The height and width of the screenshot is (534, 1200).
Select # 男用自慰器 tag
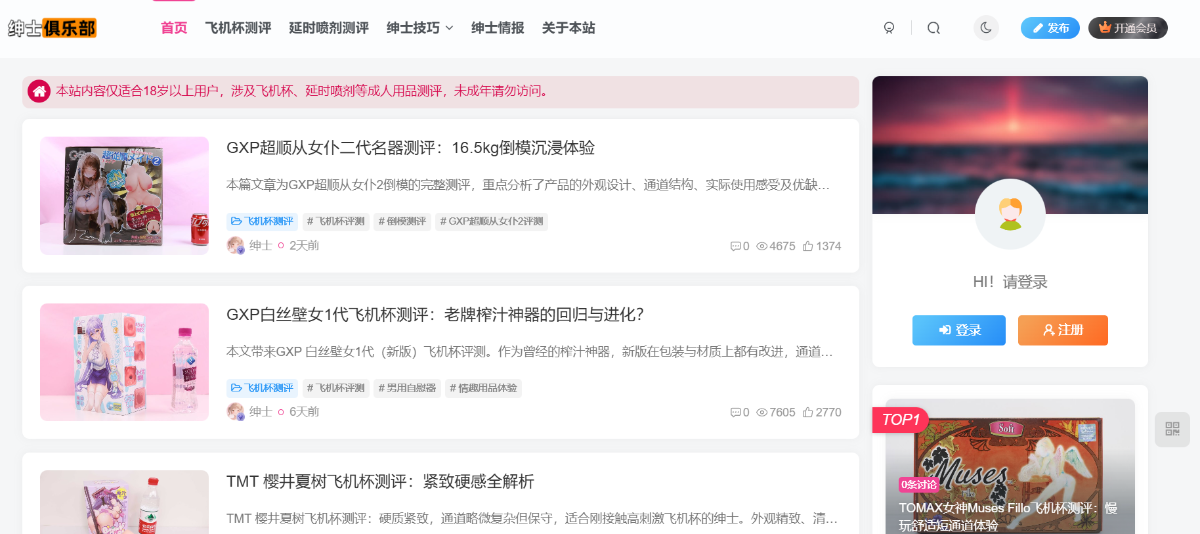[406, 388]
